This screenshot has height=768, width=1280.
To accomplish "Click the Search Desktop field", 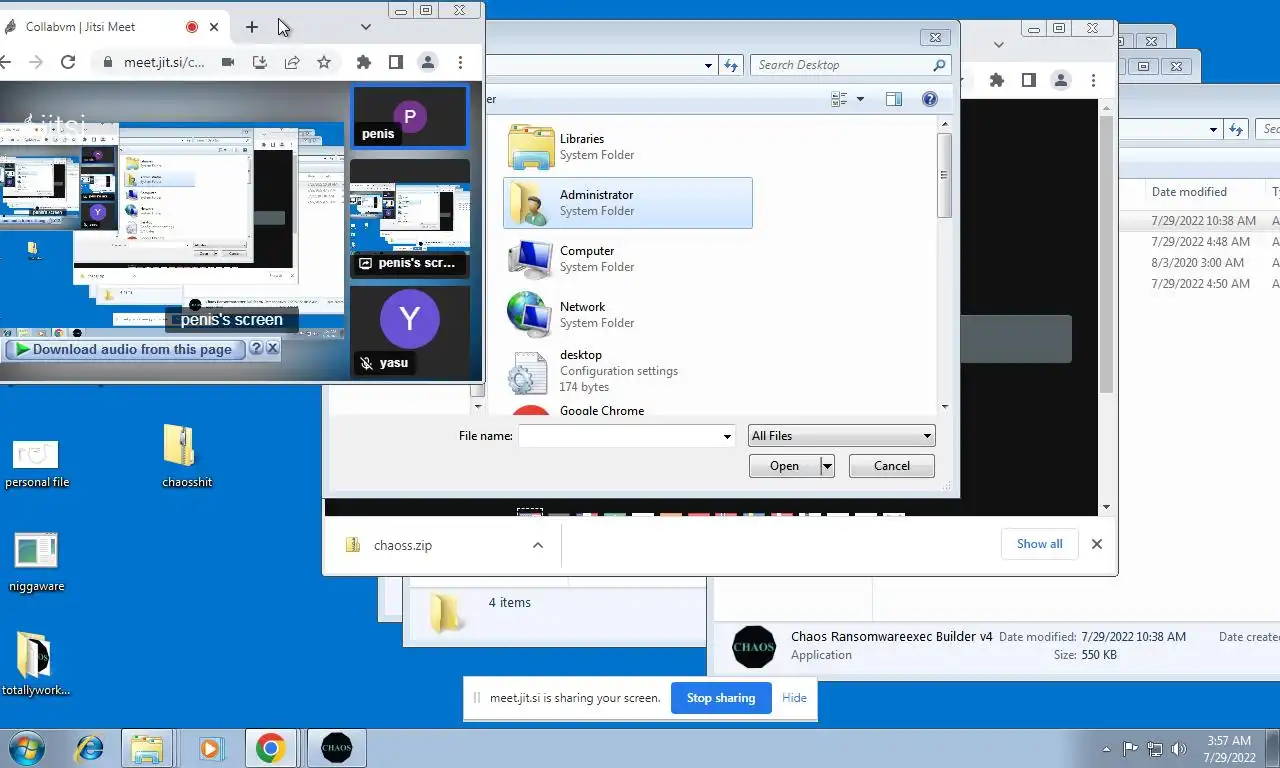I will coord(850,65).
